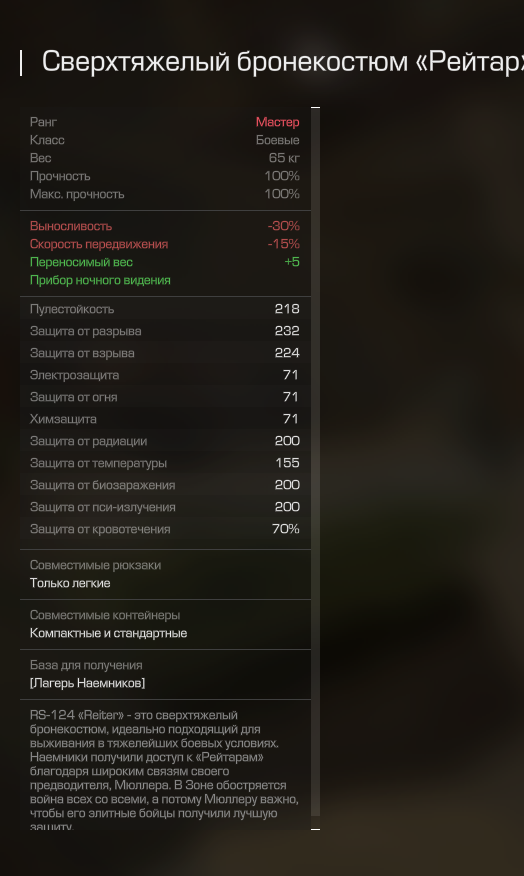The height and width of the screenshot is (876, 524).
Task: Click the vertical scrollbar of the stats panel
Action: 315,464
